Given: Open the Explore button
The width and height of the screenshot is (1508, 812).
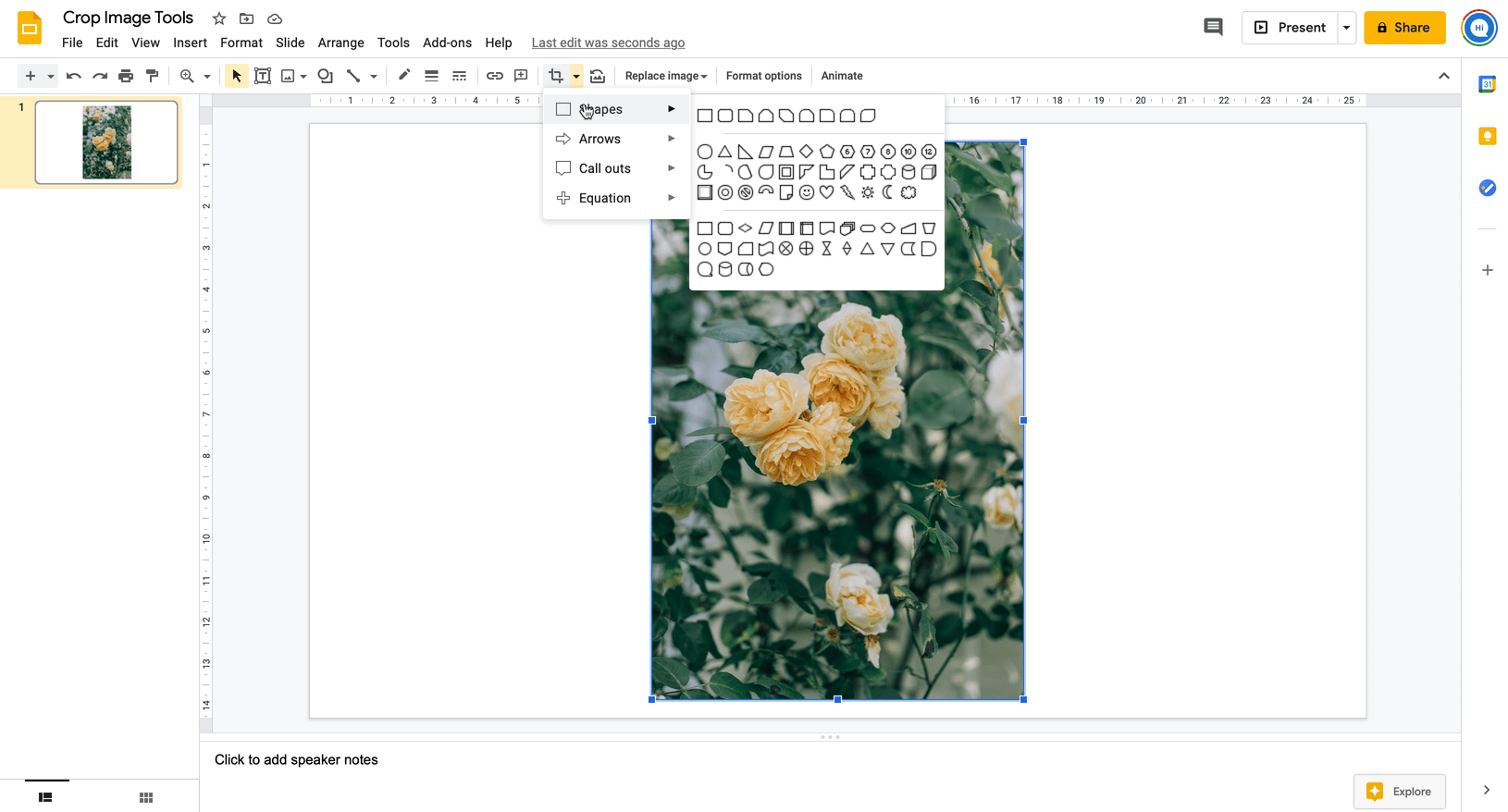Looking at the screenshot, I should click(x=1399, y=792).
